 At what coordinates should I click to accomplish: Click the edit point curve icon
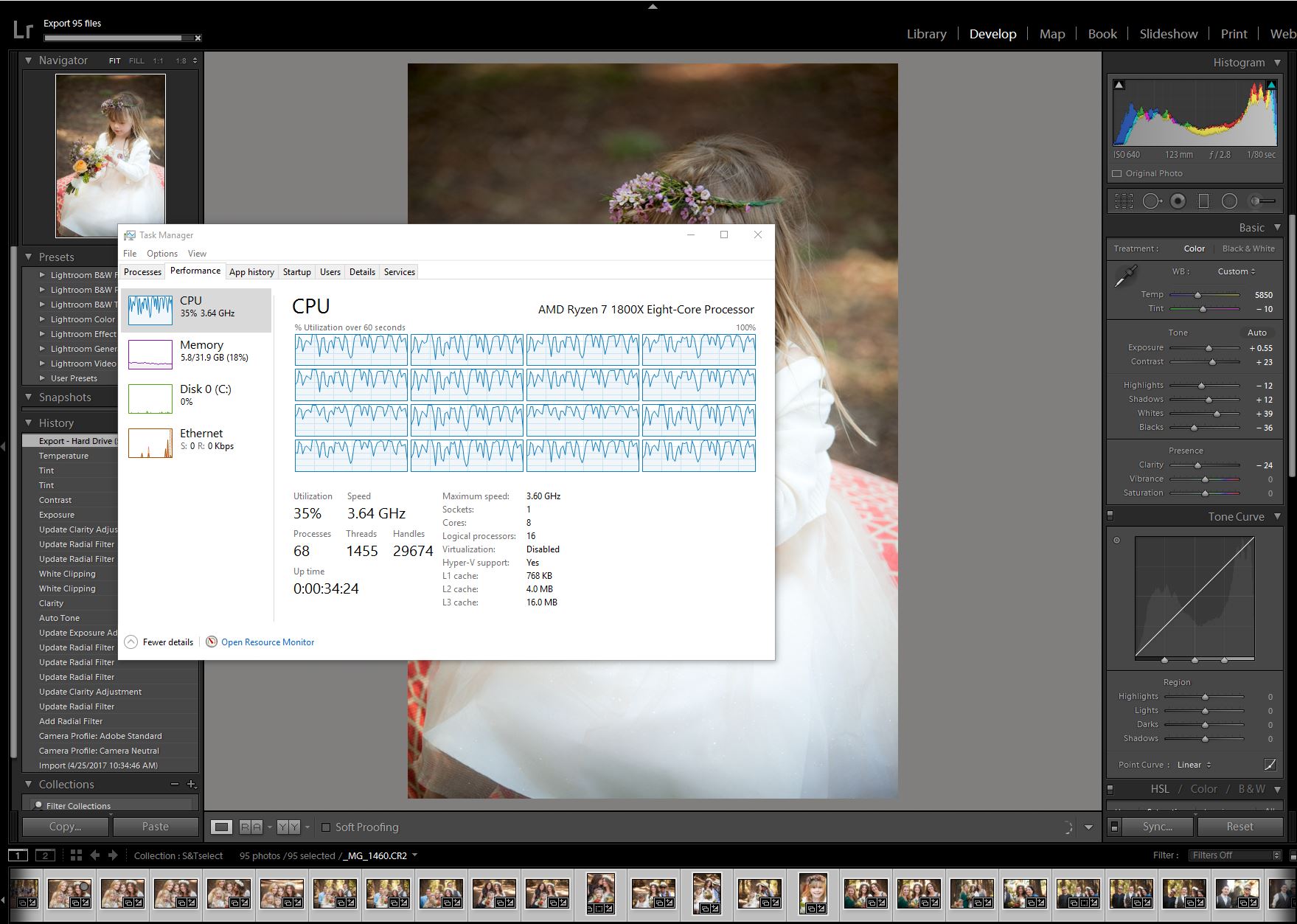[x=1270, y=765]
